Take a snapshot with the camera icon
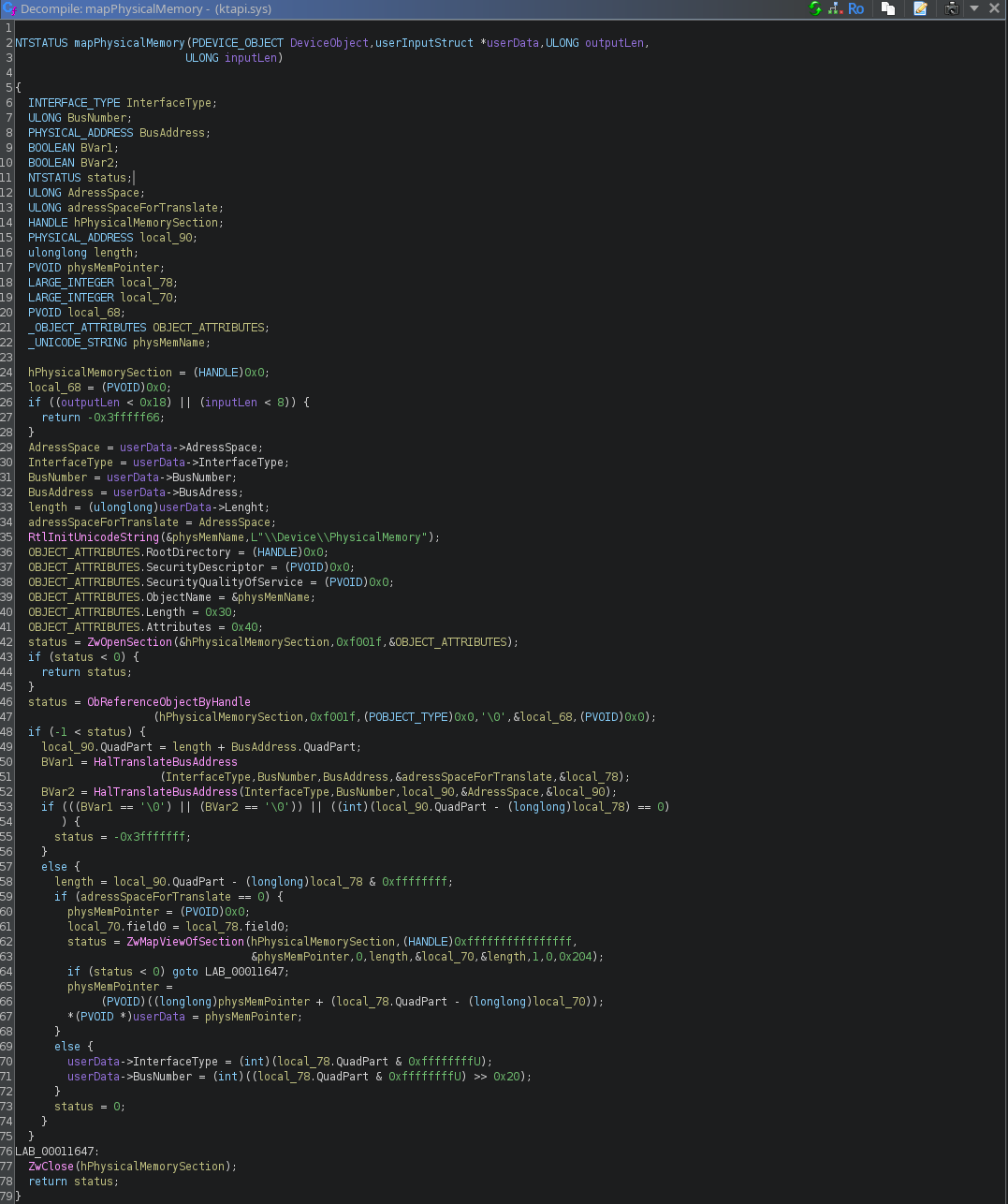The width and height of the screenshot is (1008, 1204). coord(952,8)
